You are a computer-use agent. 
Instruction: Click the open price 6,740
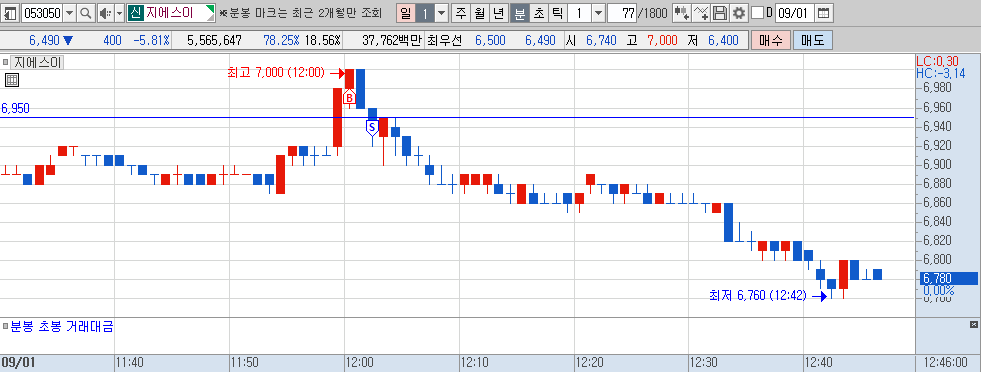click(x=601, y=41)
